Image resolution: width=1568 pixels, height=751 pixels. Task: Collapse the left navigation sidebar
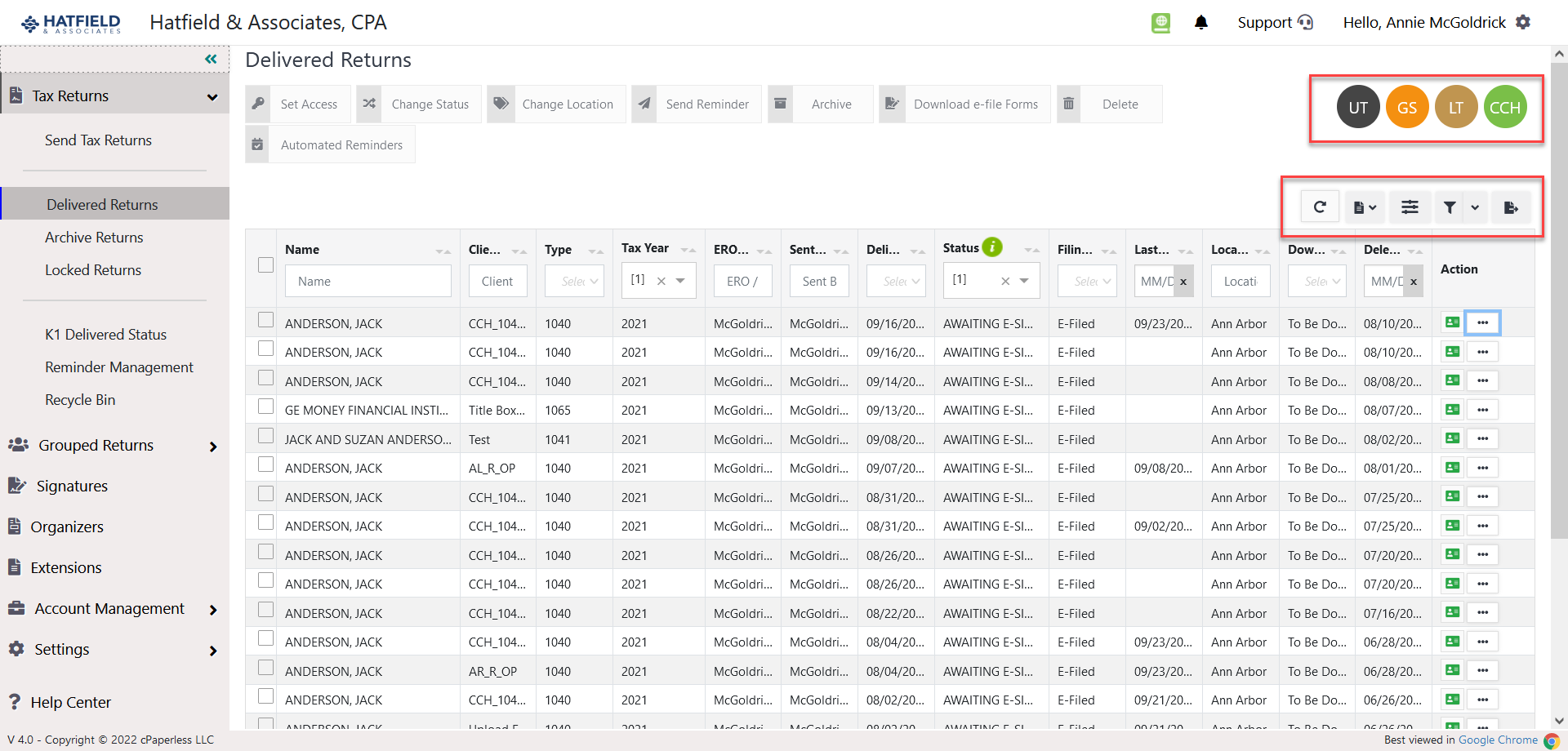click(x=211, y=58)
